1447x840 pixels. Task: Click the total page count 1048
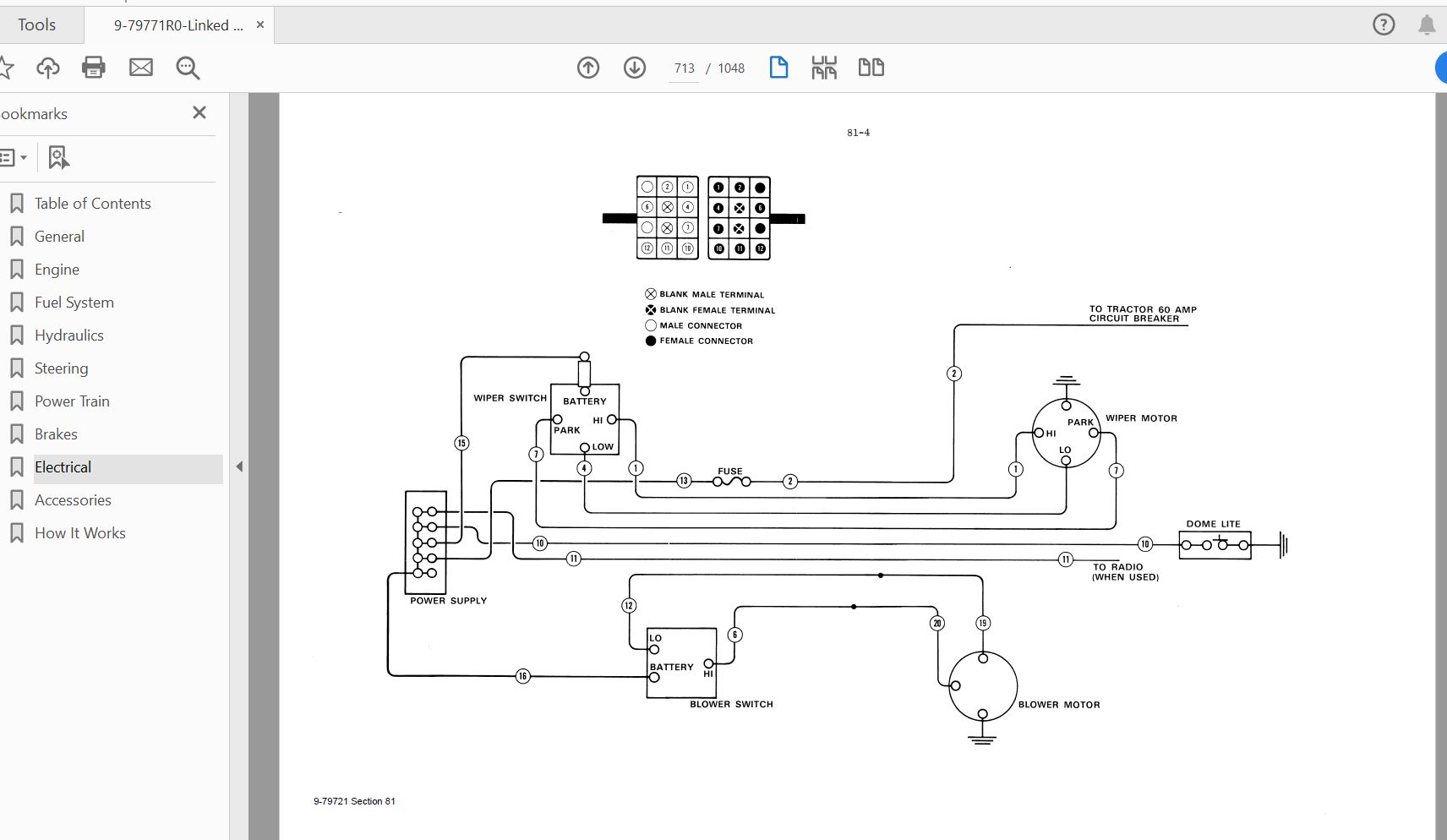click(x=731, y=68)
